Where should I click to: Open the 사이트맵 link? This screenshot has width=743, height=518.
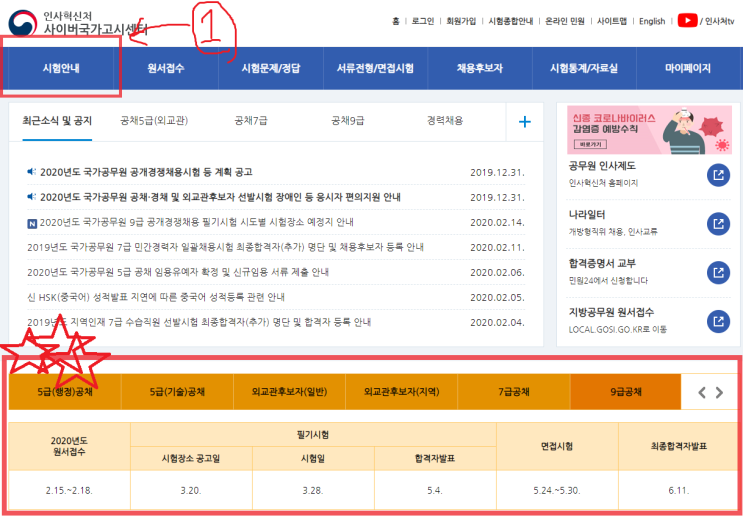[612, 21]
